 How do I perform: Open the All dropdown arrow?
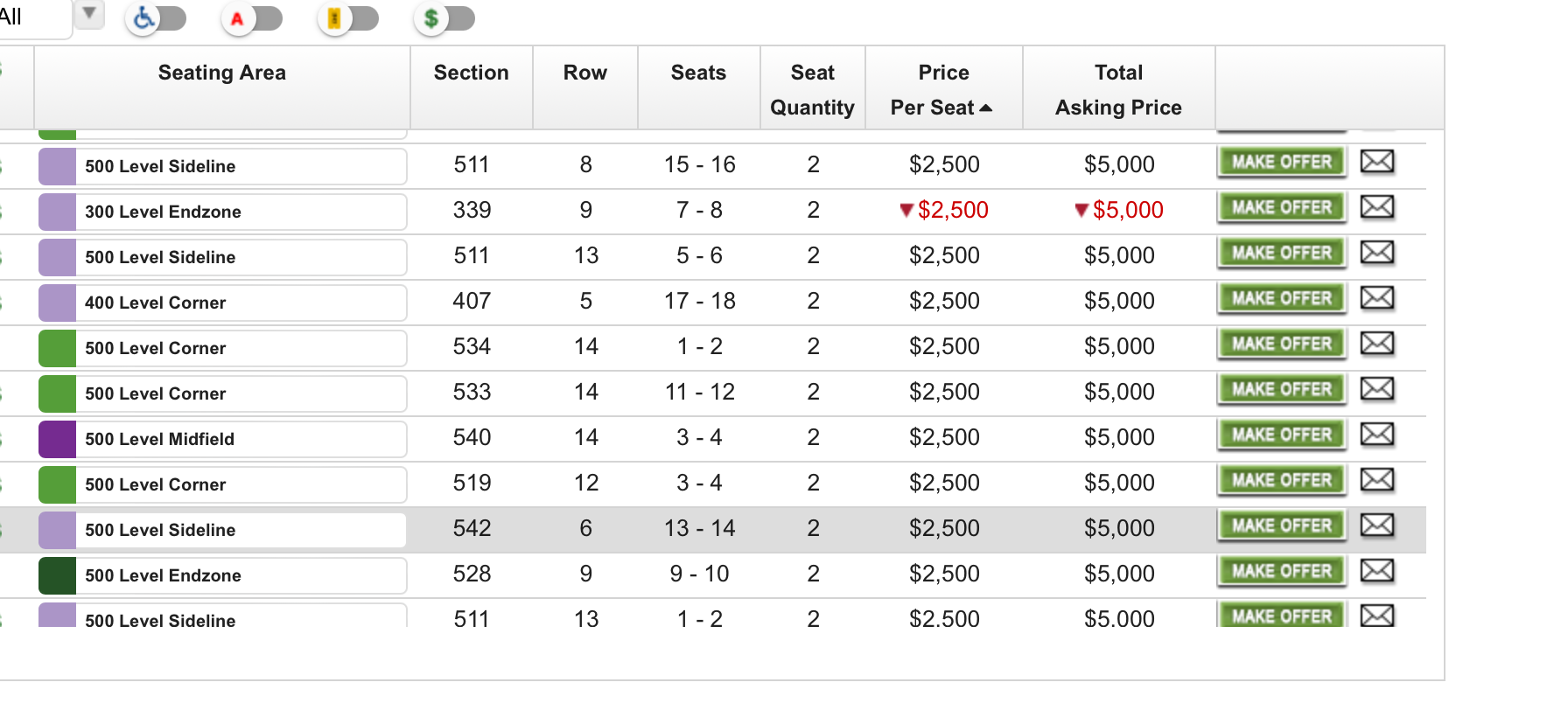[x=88, y=14]
